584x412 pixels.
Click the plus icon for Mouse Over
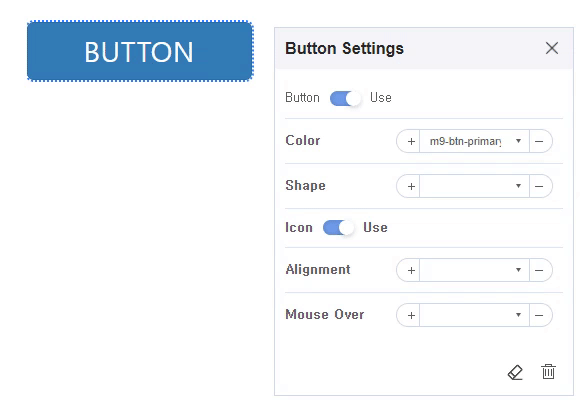point(409,315)
